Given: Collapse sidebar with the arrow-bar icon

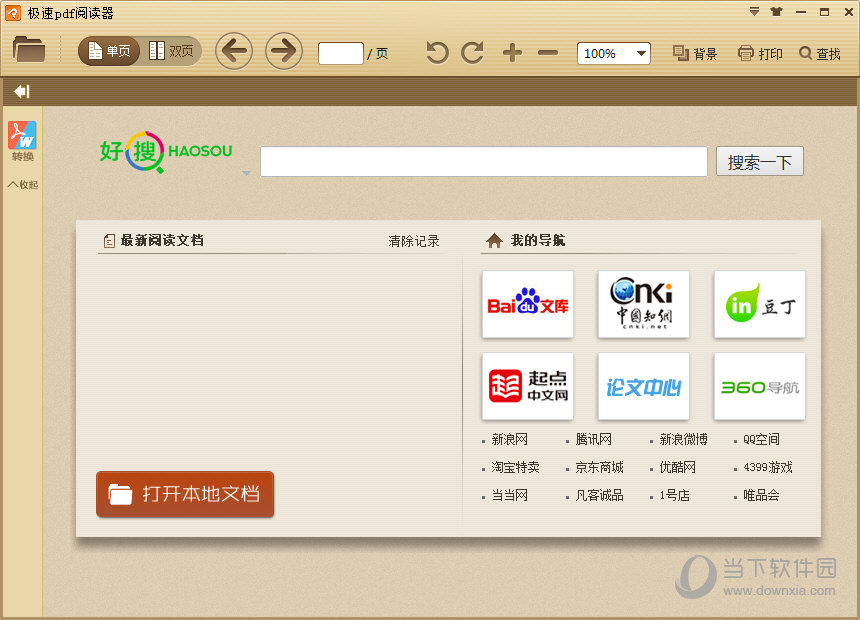Looking at the screenshot, I should 22,91.
